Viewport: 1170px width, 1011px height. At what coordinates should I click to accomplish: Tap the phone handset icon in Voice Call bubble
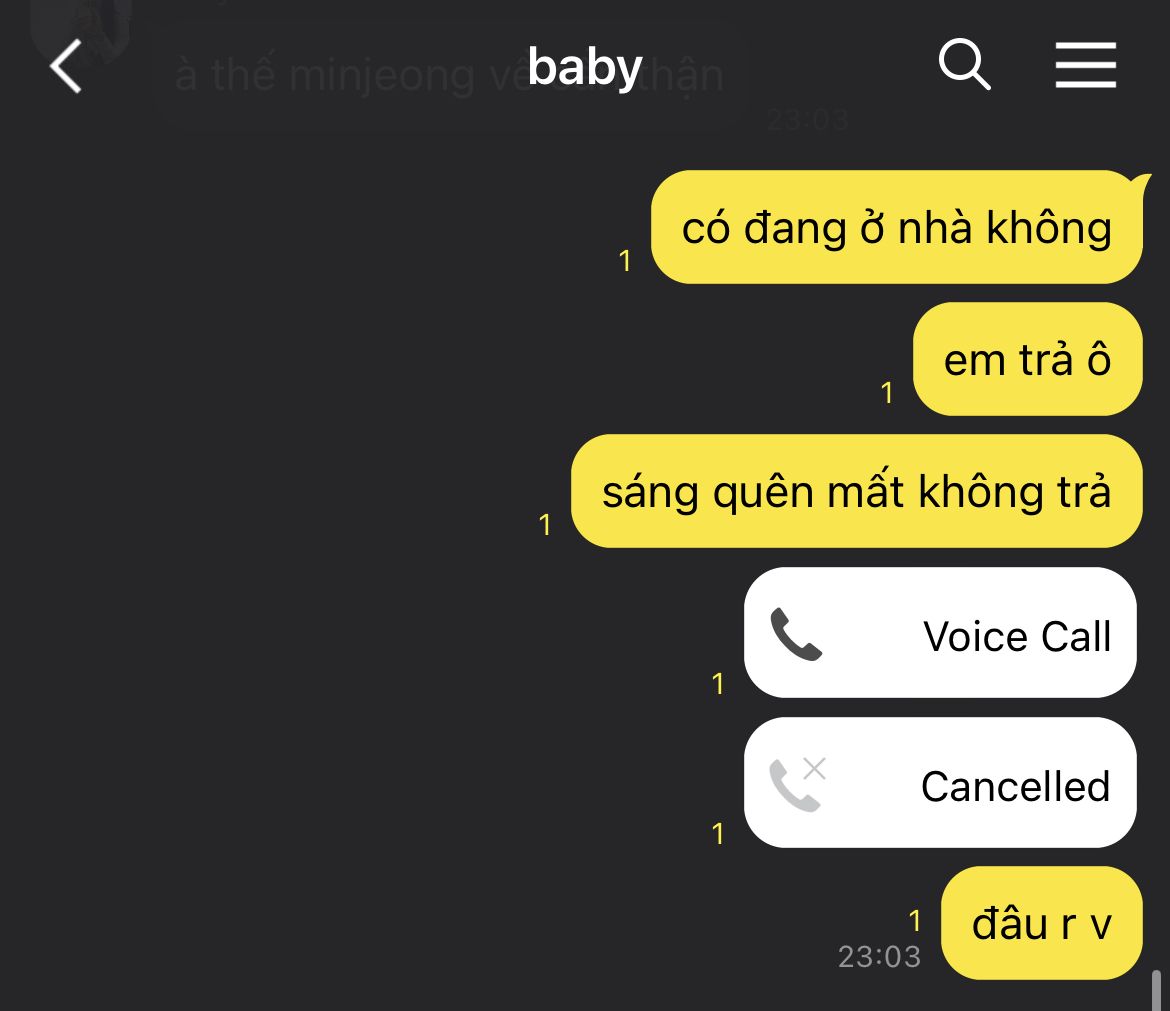pos(796,635)
